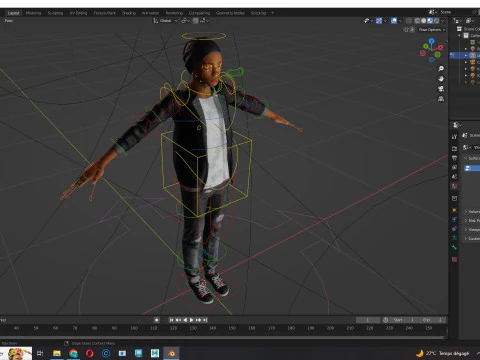This screenshot has height=360, width=480.
Task: Switch to solid viewport shading
Action: [423, 21]
